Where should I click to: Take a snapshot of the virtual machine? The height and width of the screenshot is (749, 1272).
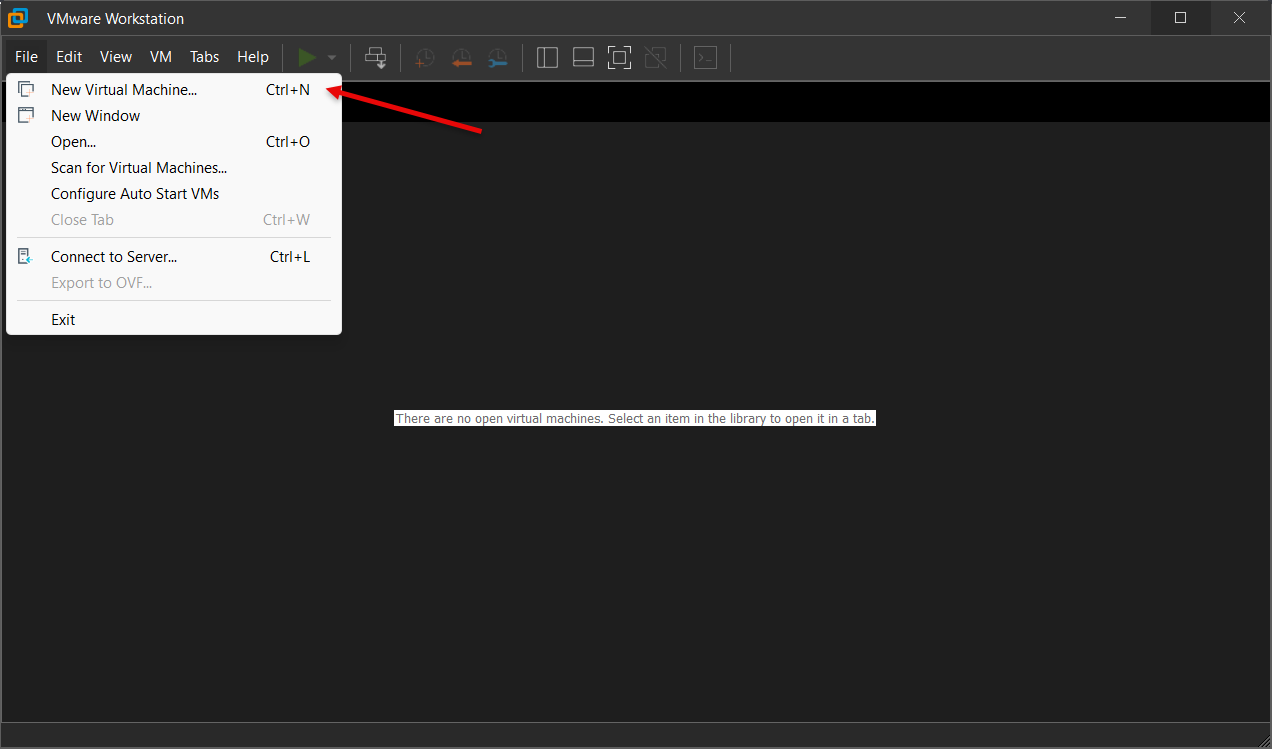[x=423, y=57]
